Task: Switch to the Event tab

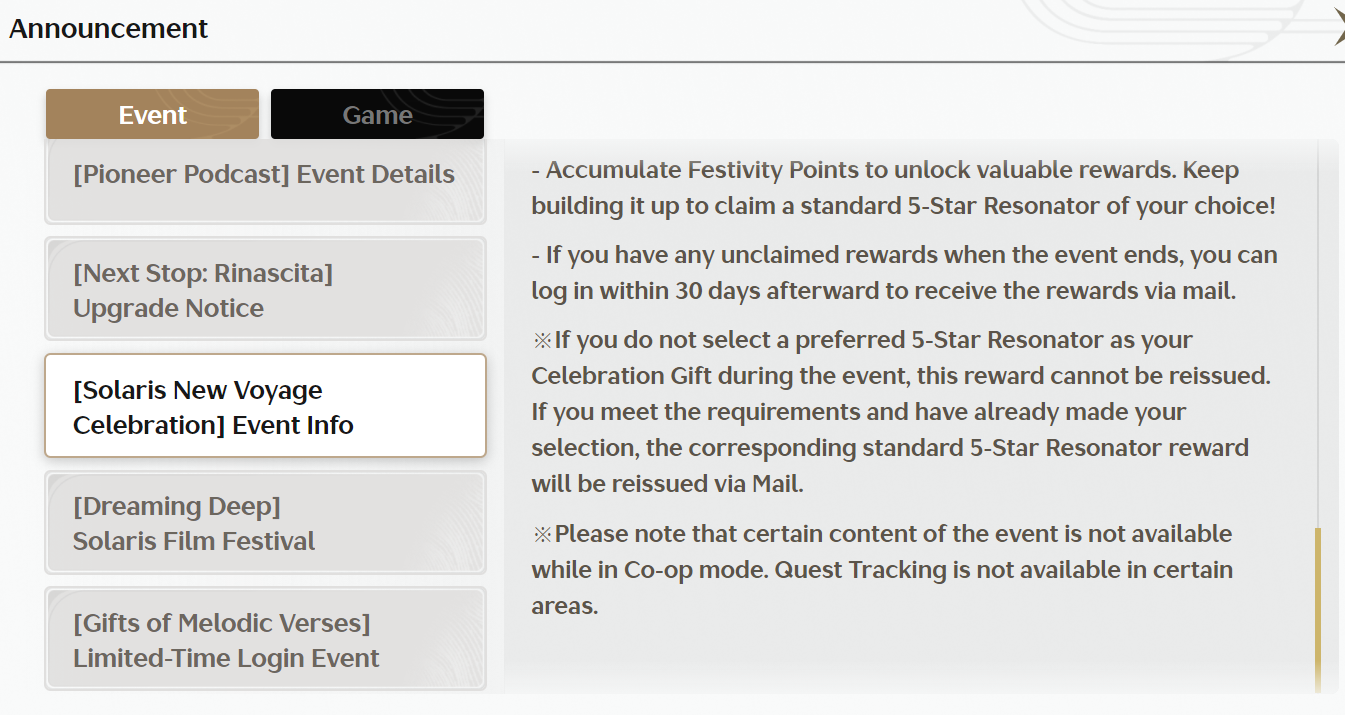Action: click(x=152, y=115)
